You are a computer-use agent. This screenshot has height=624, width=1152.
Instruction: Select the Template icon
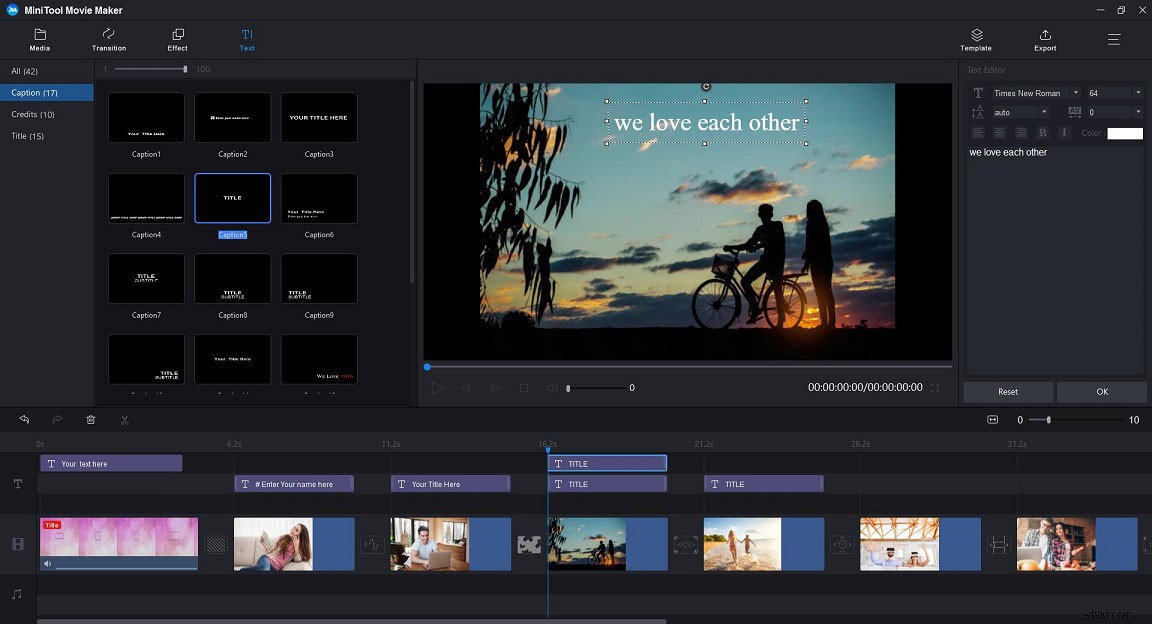point(975,38)
